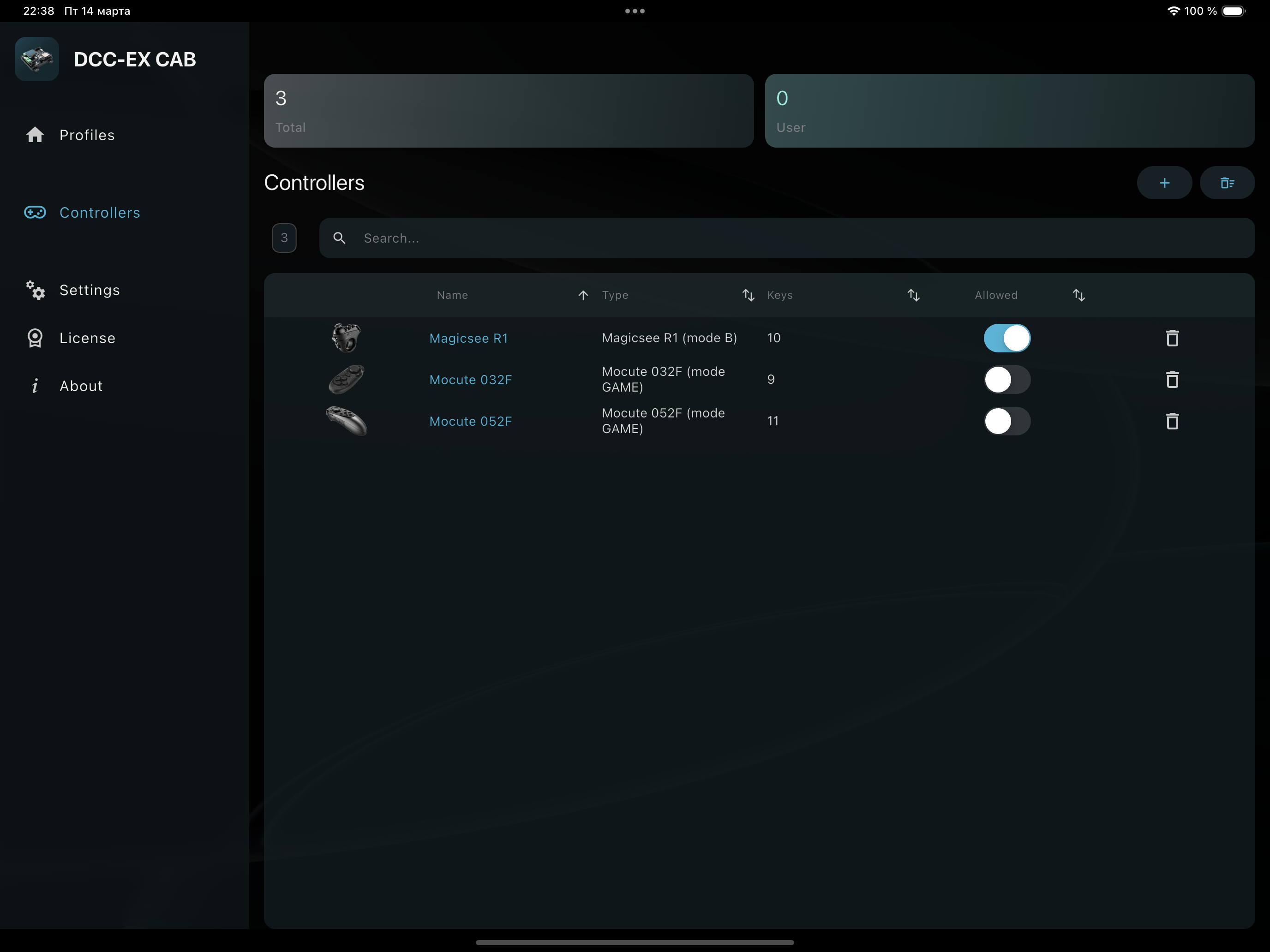Click the Keys column header
The width and height of the screenshot is (1270, 952).
[780, 295]
